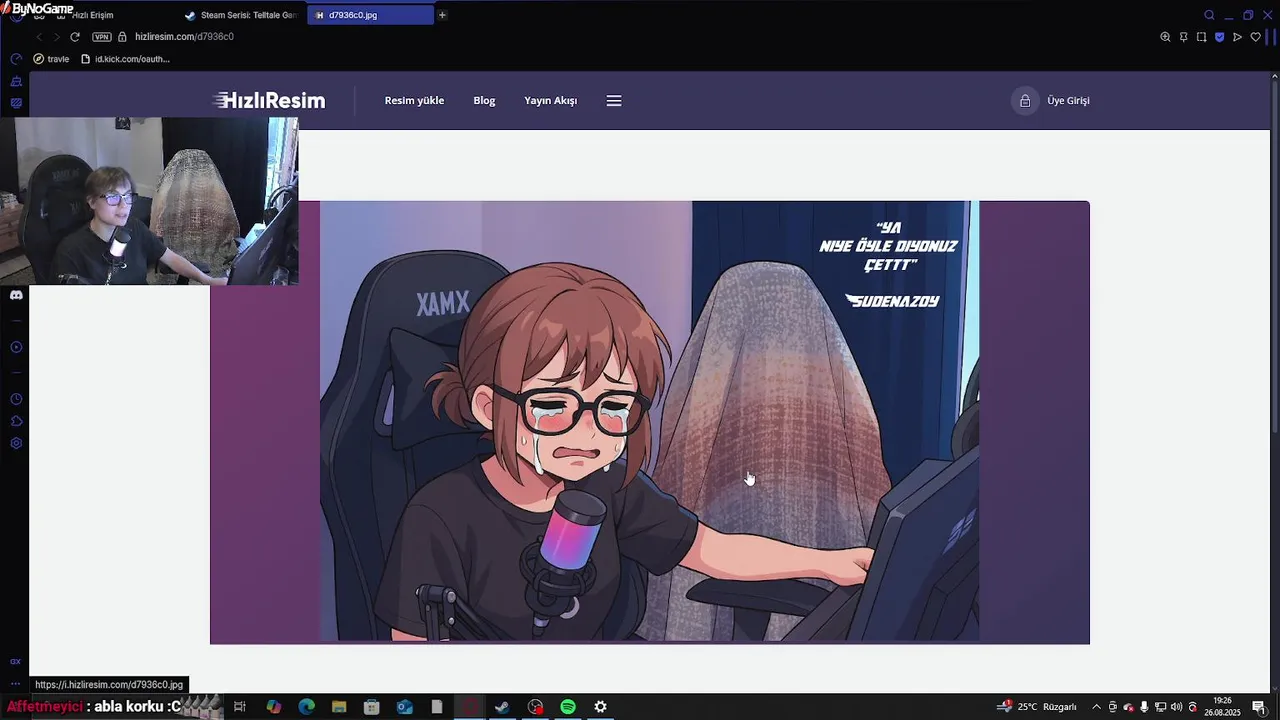Click the streamer webcam overlay
This screenshot has height=720, width=1280.
149,201
